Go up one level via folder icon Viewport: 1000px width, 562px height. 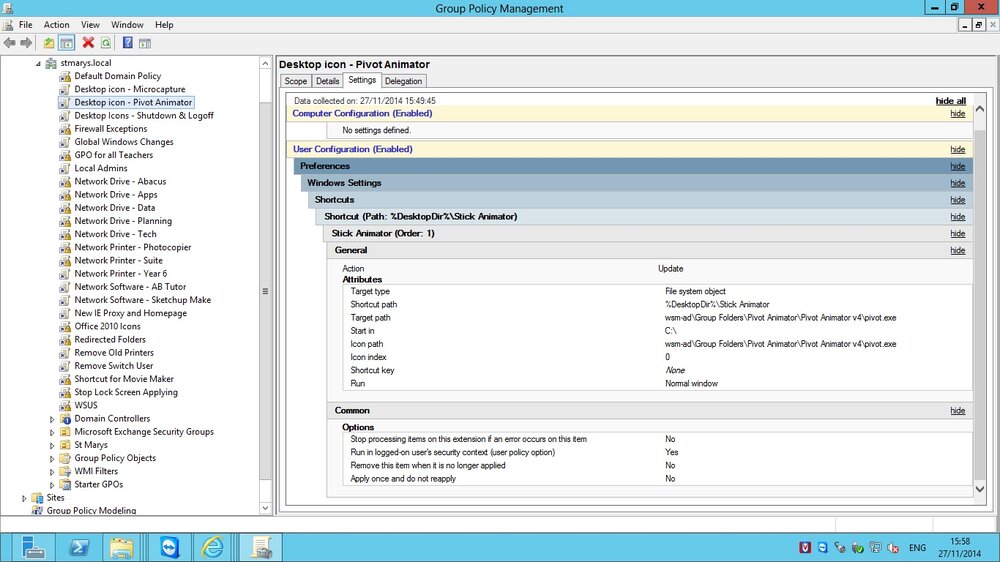click(49, 43)
